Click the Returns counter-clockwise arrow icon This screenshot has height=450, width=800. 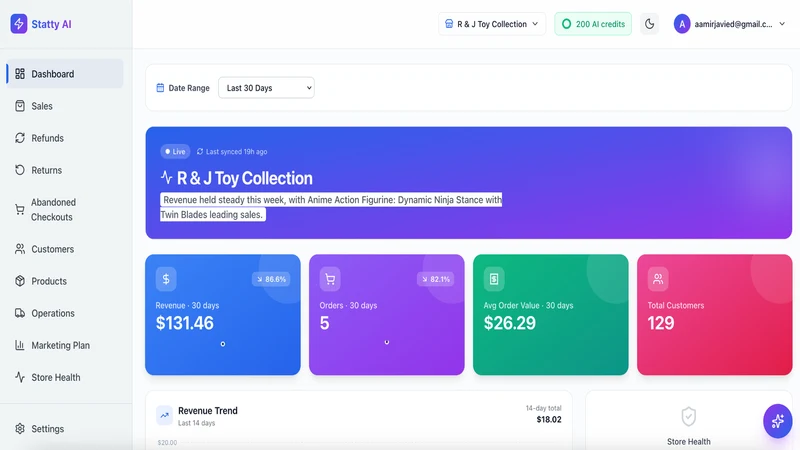[x=20, y=170]
